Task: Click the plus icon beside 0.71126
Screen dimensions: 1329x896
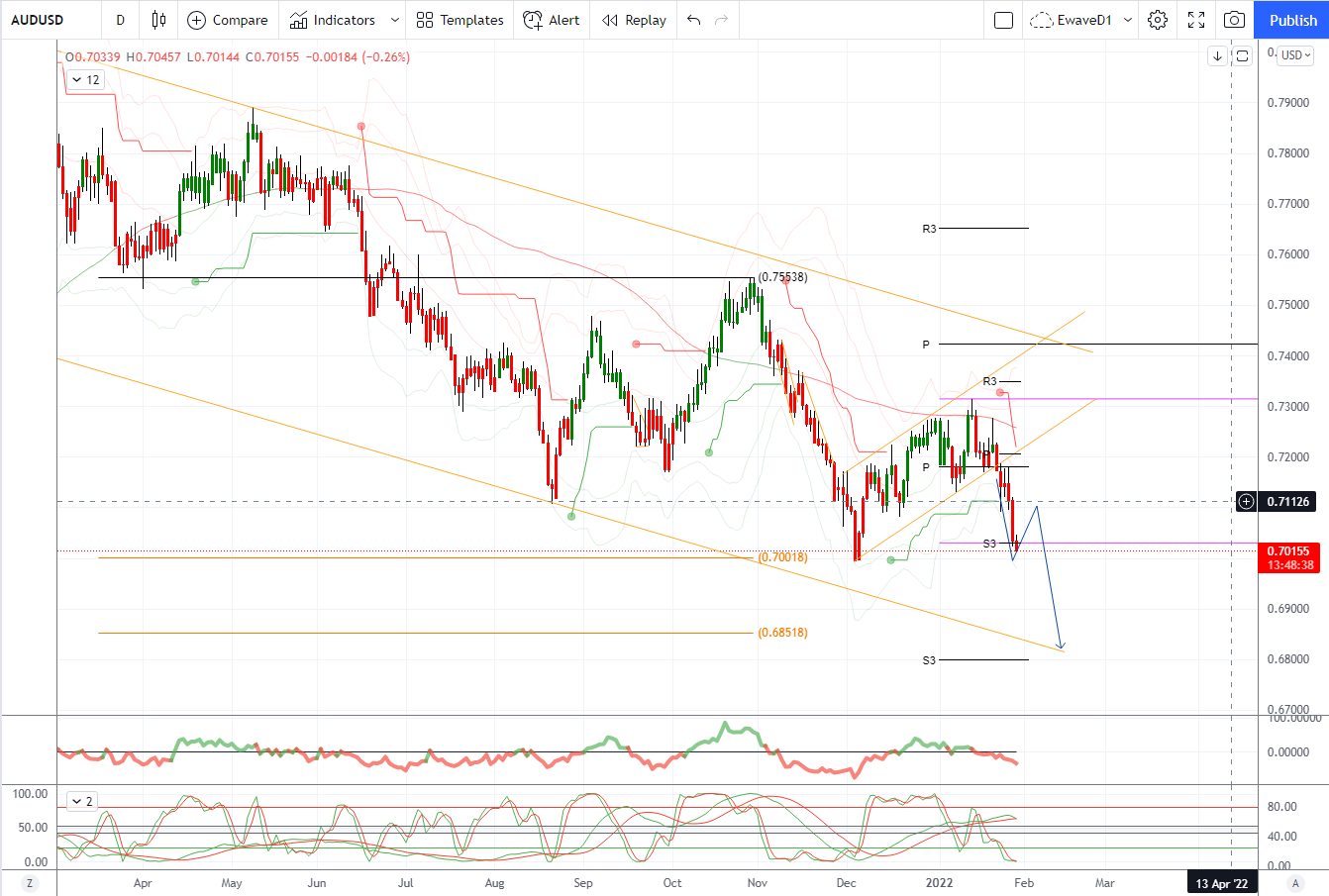Action: tap(1246, 502)
